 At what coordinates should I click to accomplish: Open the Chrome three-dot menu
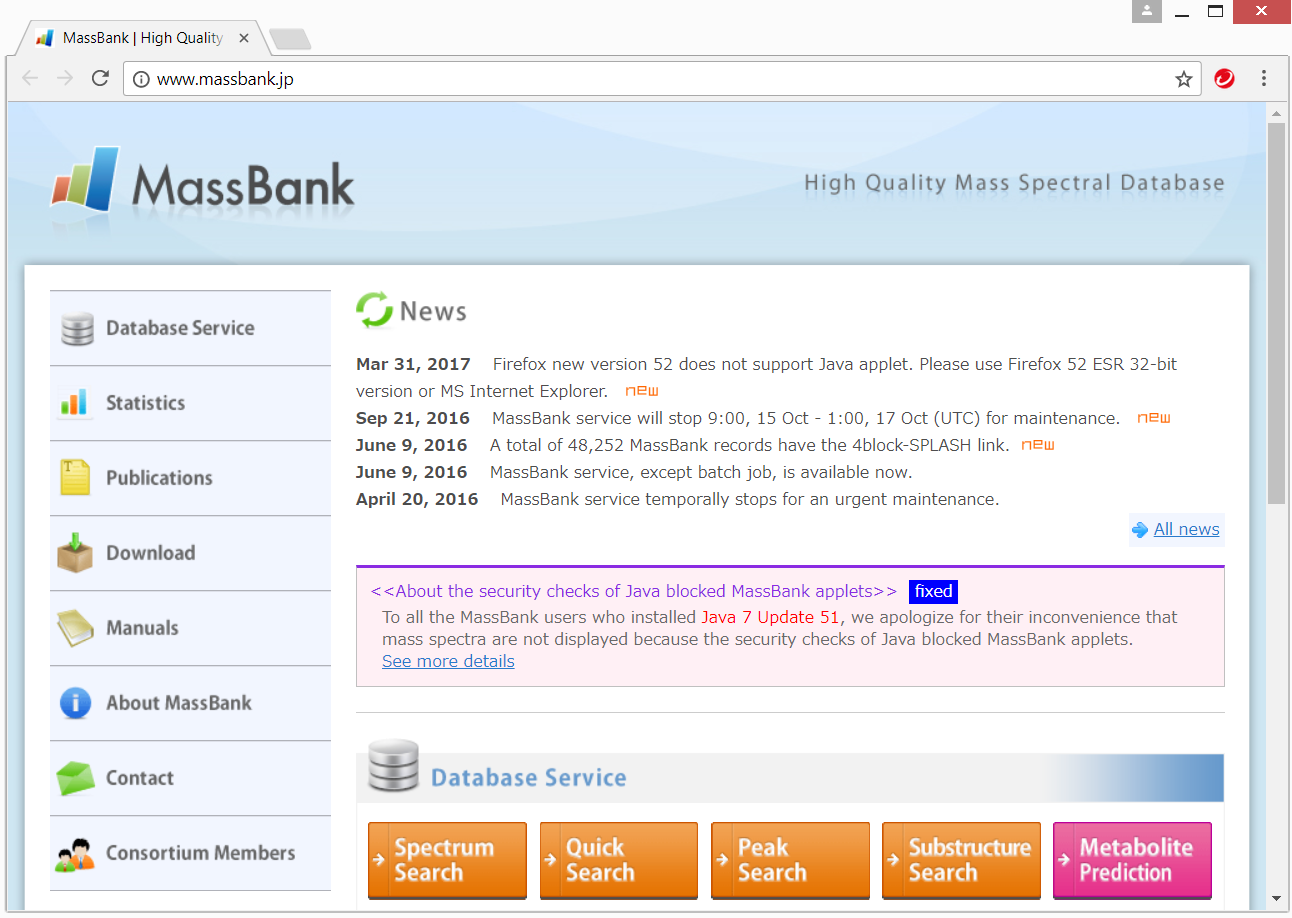click(x=1264, y=78)
